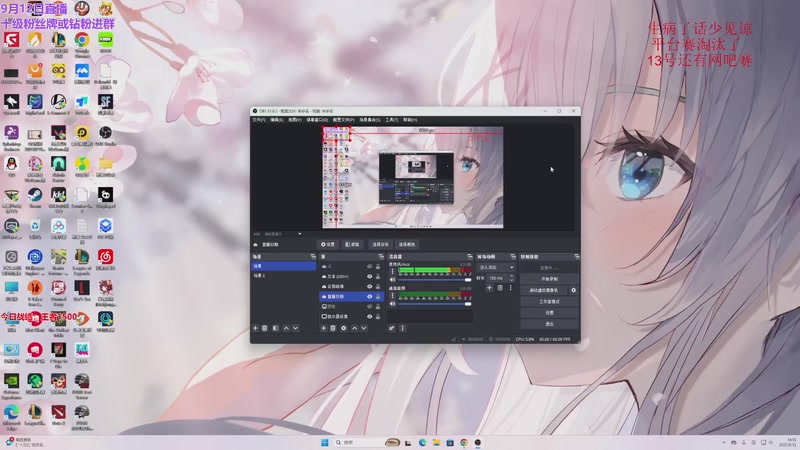The image size is (800, 450).
Task: Pop out the Scene Transitions dock panel
Action: (513, 257)
